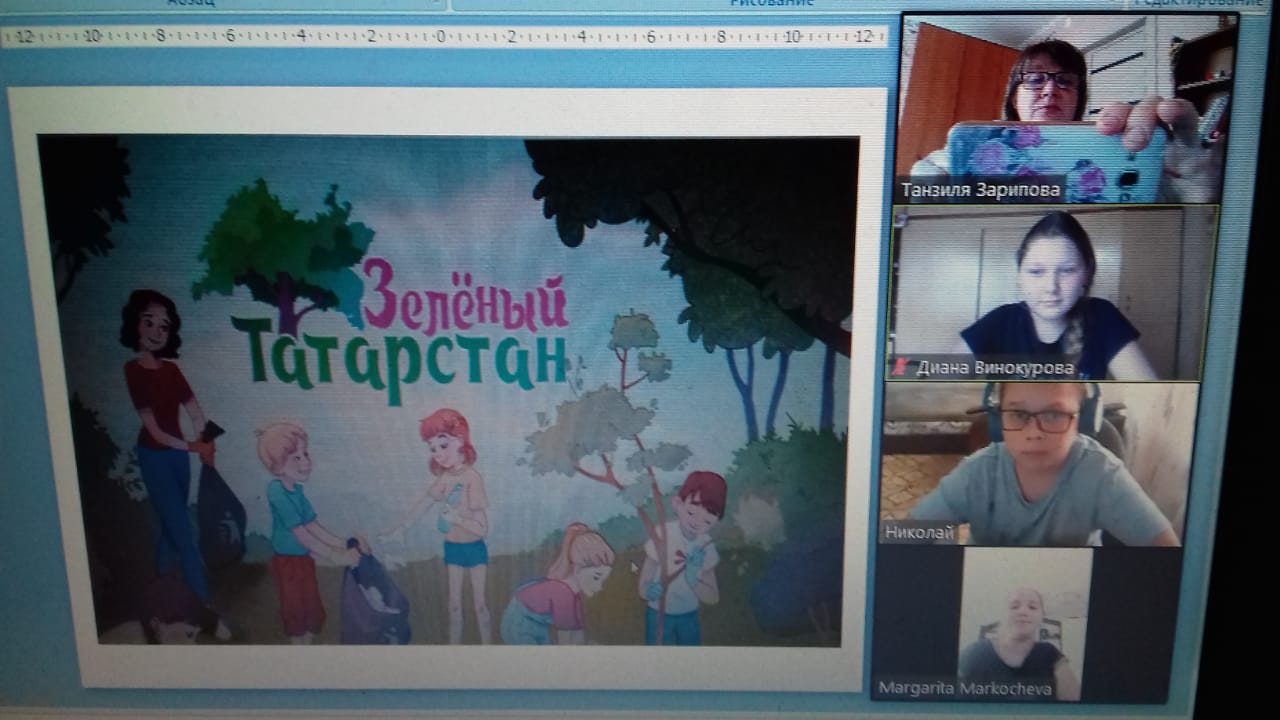Image resolution: width=1280 pixels, height=720 pixels.
Task: Select the pink word Зелёный on slide
Action: click(465, 293)
